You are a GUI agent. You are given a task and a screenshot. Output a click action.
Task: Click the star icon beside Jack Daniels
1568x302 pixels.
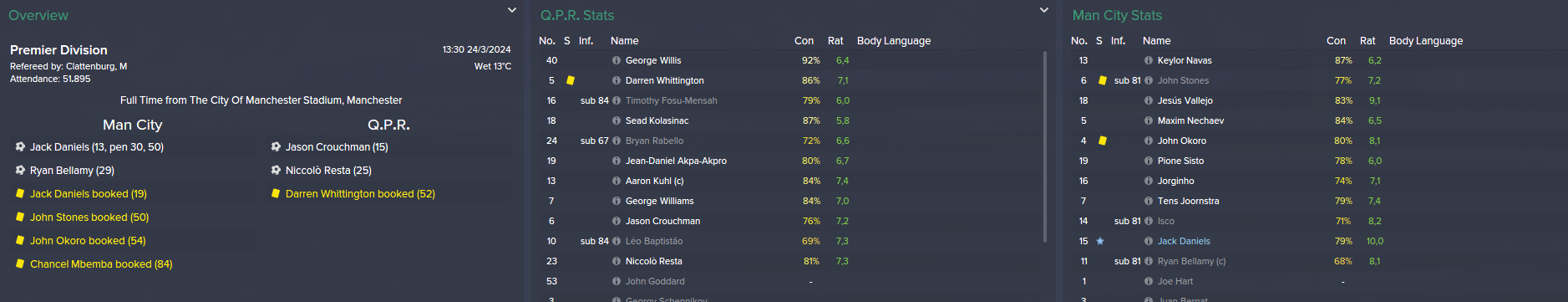[x=1100, y=241]
